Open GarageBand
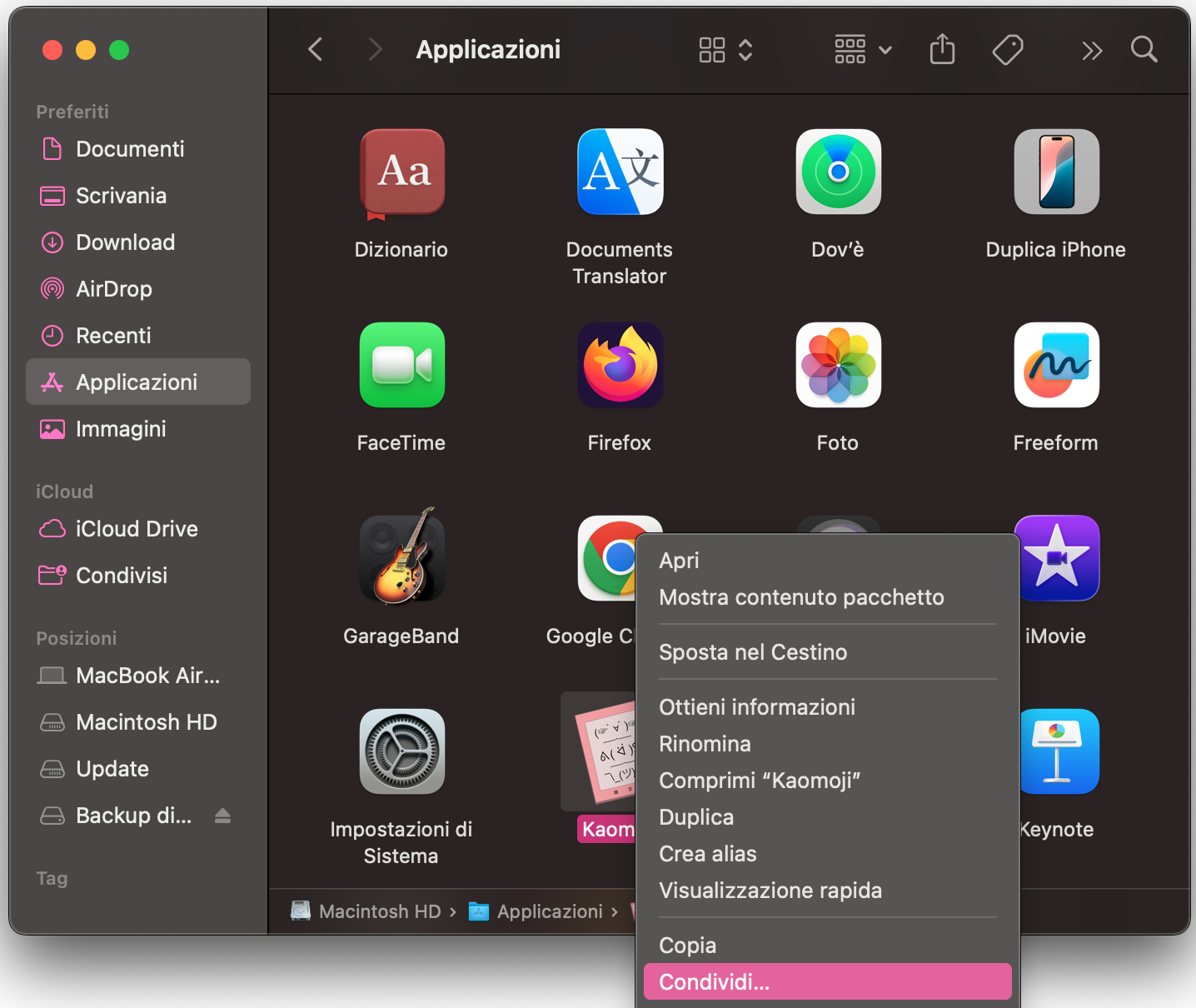 coord(401,558)
